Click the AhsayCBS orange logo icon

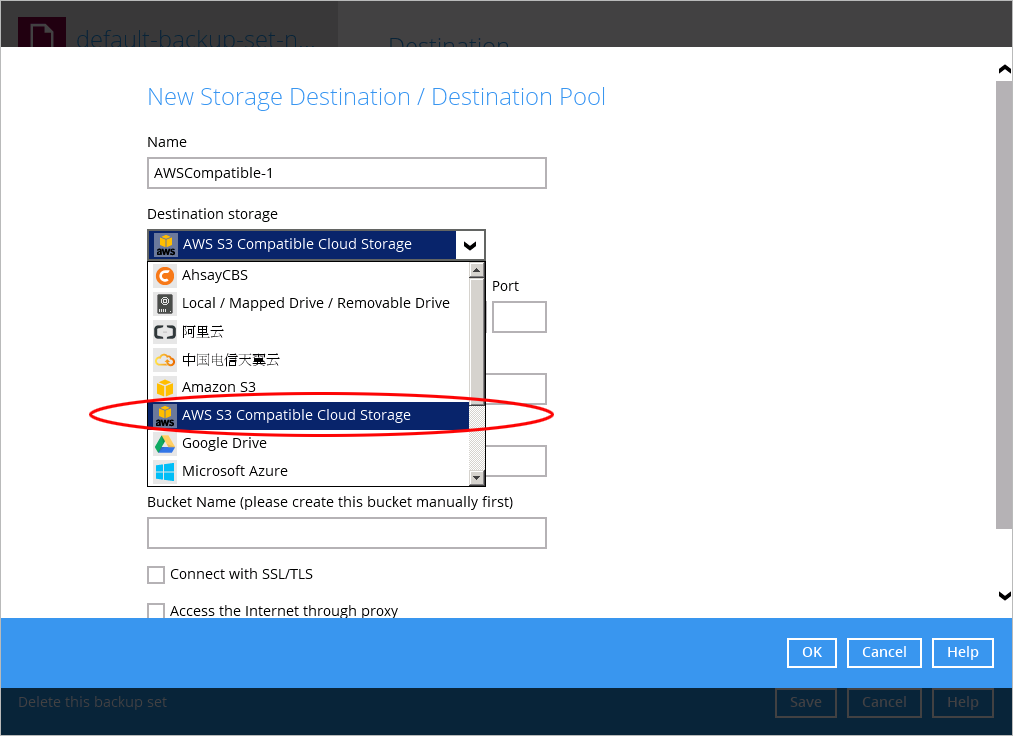tap(165, 275)
